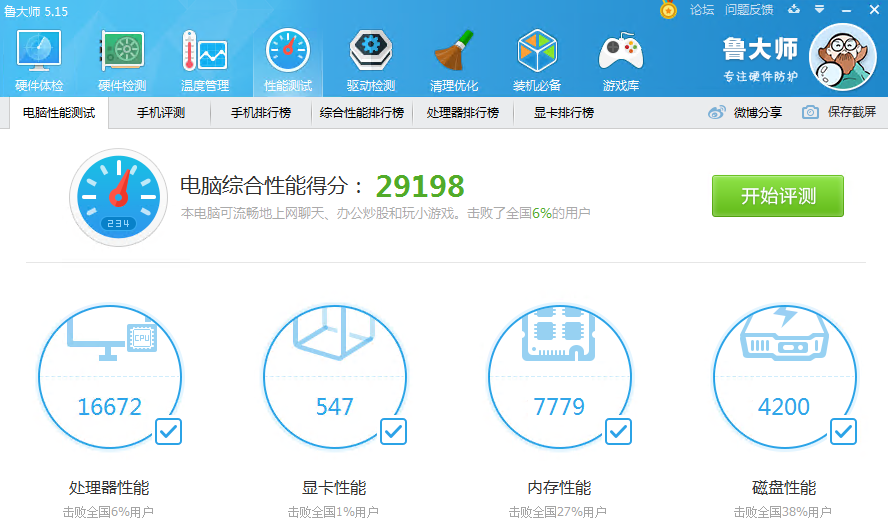Click the 鲁大师 5.15 window title
The image size is (888, 528).
click(x=36, y=11)
